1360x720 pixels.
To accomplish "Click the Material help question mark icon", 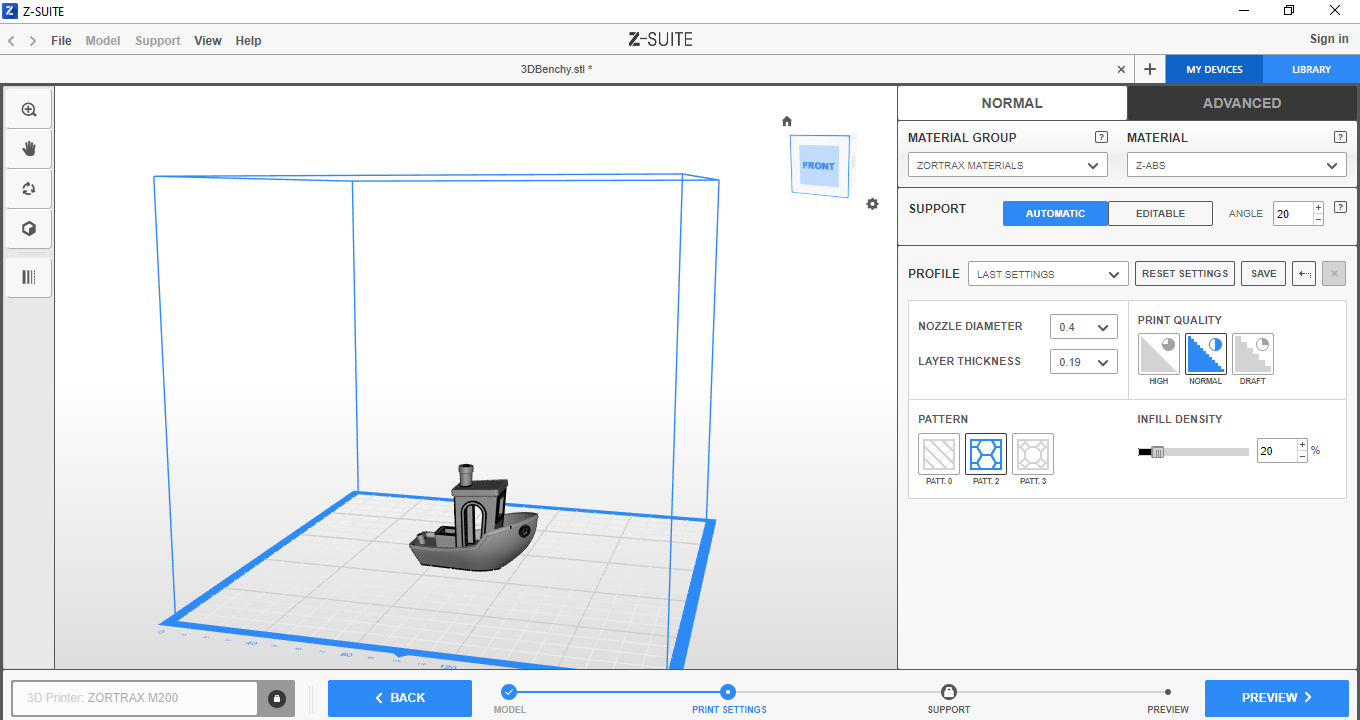I will [x=1340, y=137].
